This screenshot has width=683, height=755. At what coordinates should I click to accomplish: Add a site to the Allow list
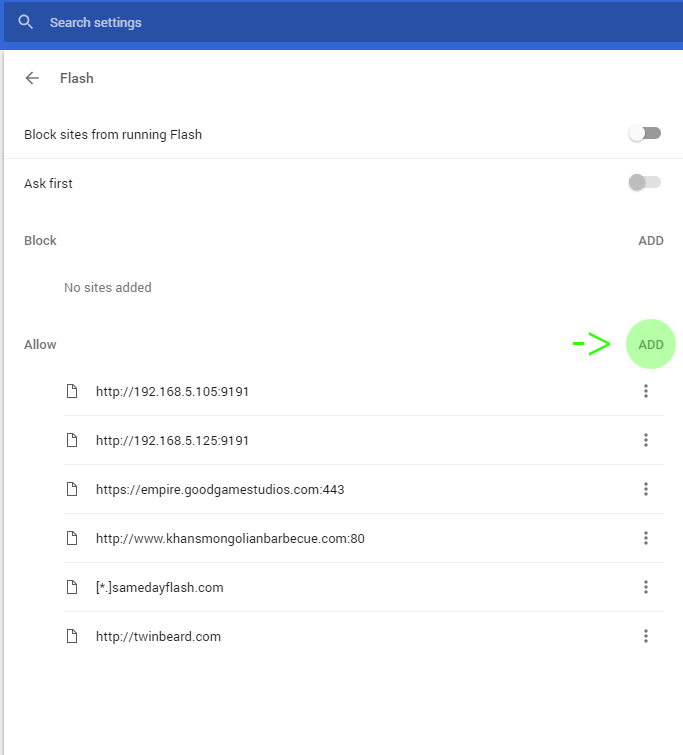click(x=651, y=344)
